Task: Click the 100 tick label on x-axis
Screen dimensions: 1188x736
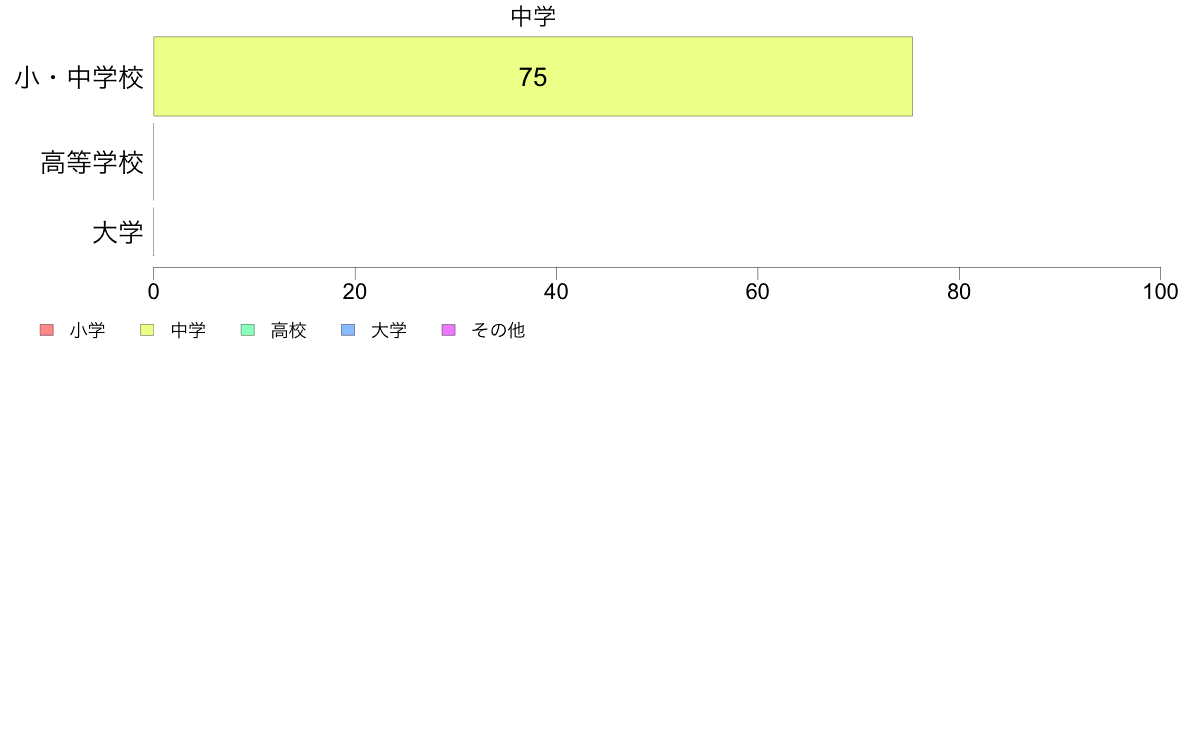Action: 1160,292
